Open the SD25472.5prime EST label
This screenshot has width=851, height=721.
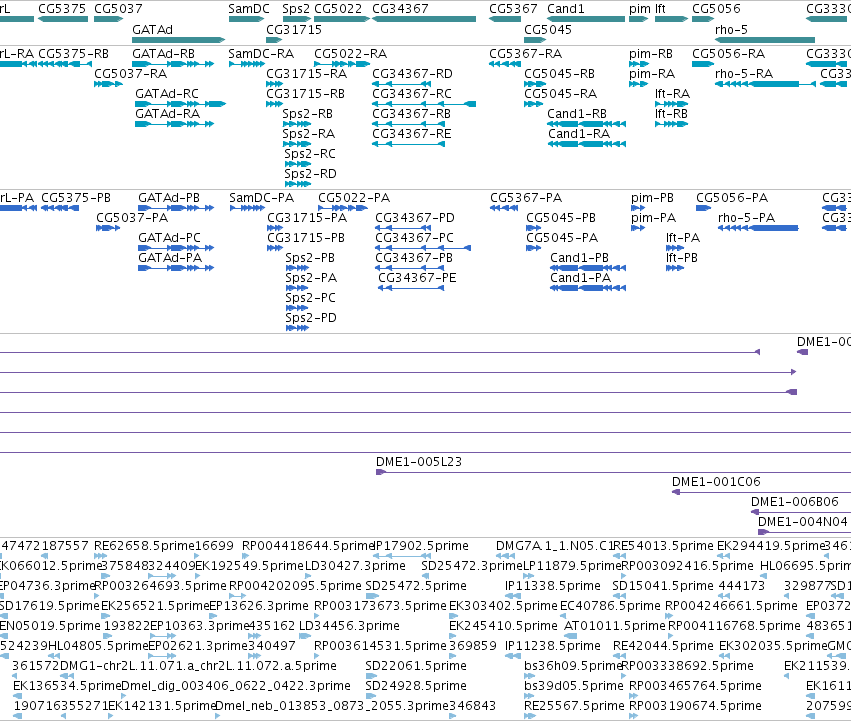(x=416, y=586)
